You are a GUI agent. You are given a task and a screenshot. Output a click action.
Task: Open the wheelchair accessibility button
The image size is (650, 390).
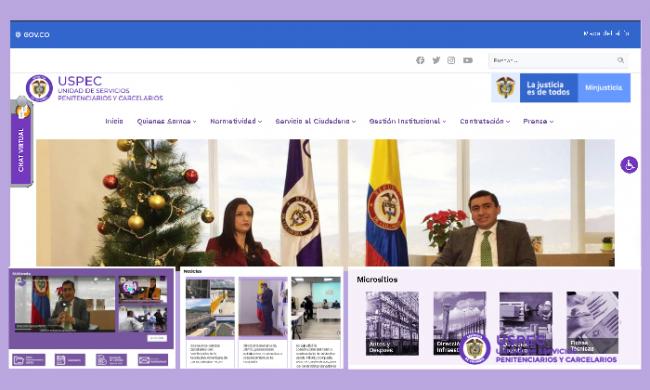(629, 165)
